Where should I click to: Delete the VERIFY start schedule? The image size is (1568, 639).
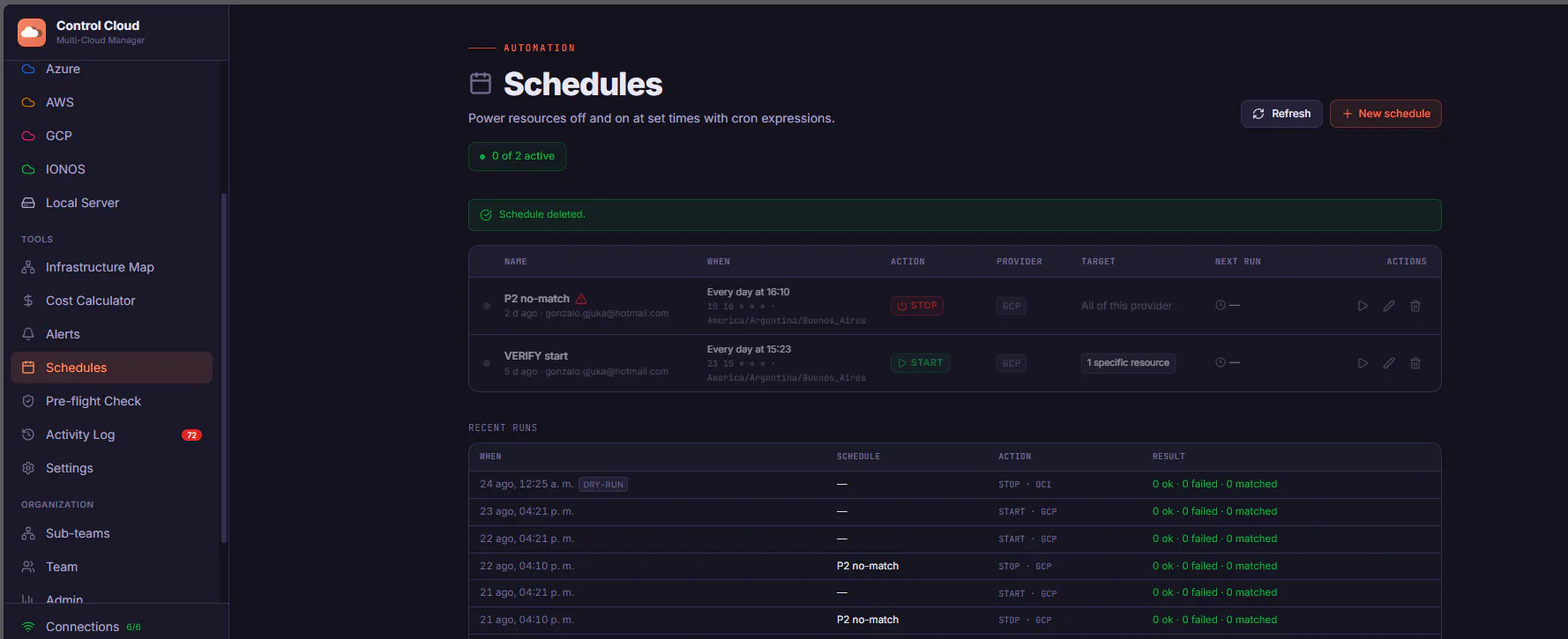(1415, 363)
